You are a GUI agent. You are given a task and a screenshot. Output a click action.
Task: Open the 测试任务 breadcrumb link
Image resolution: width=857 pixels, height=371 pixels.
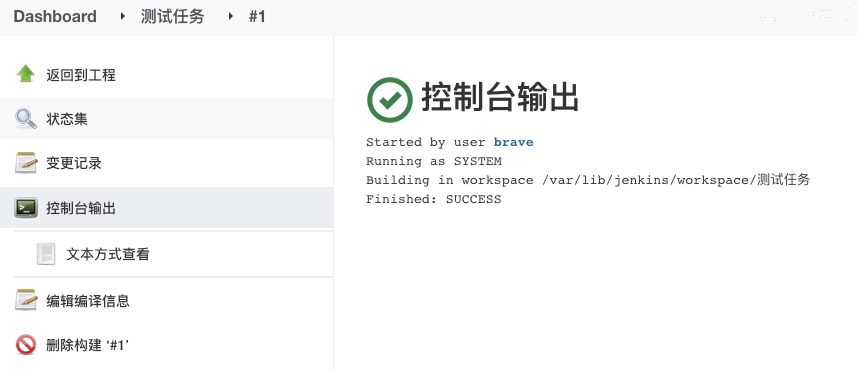[x=173, y=16]
